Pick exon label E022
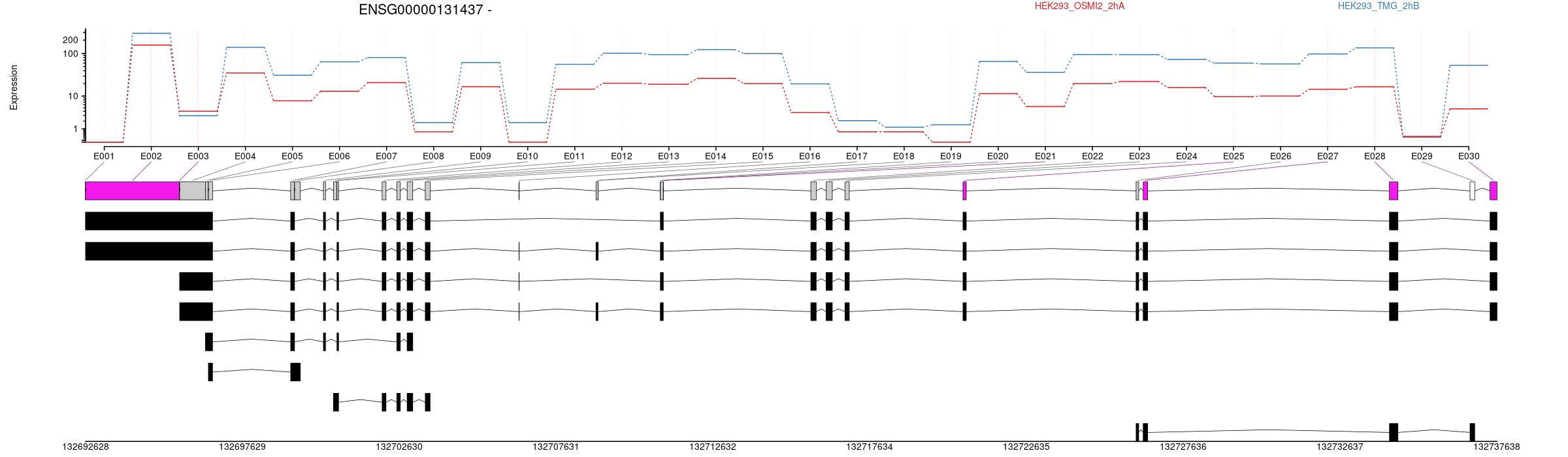This screenshot has width=1568, height=457. click(1092, 156)
